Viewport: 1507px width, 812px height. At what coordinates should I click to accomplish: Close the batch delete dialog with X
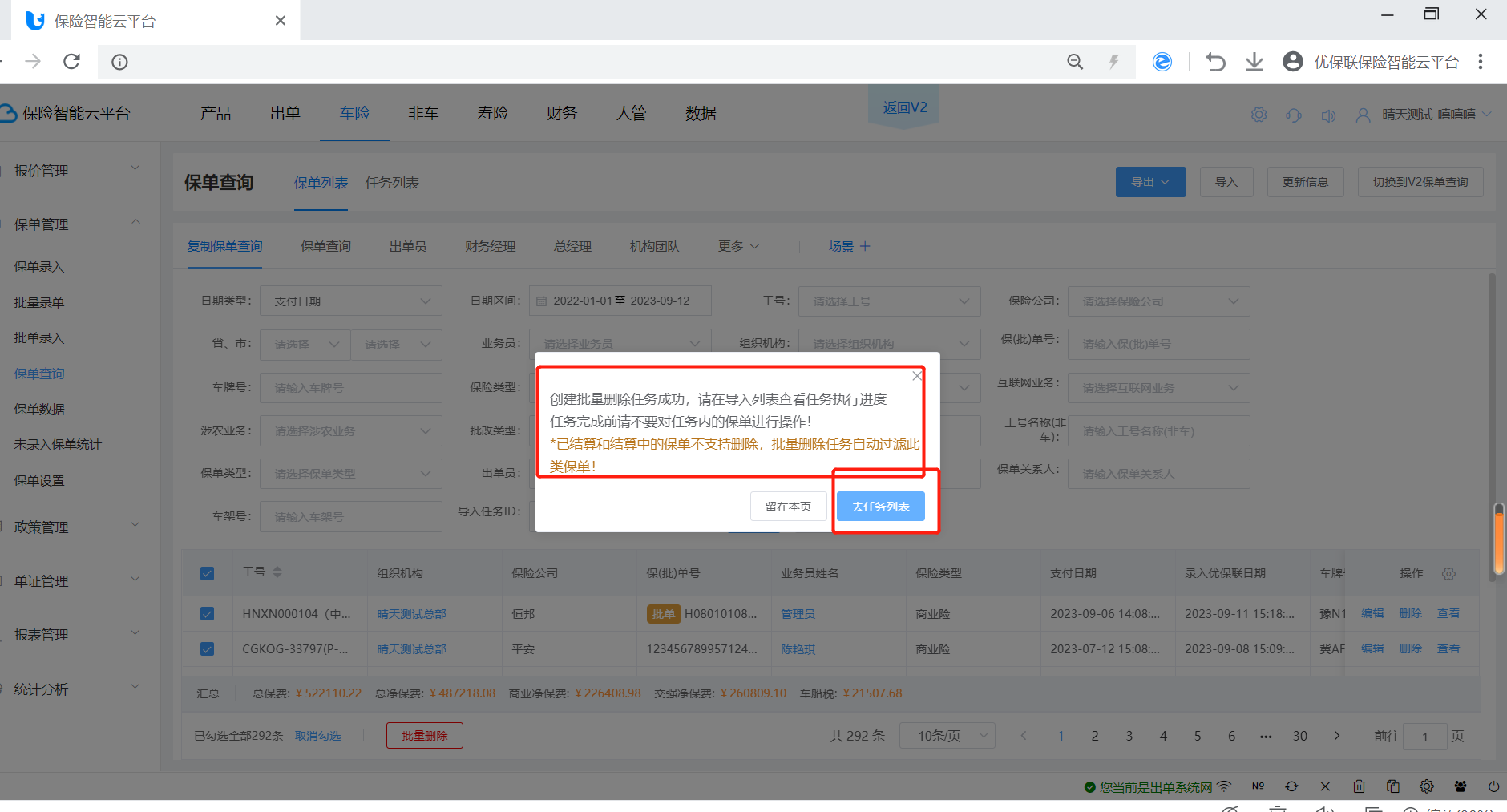[917, 375]
